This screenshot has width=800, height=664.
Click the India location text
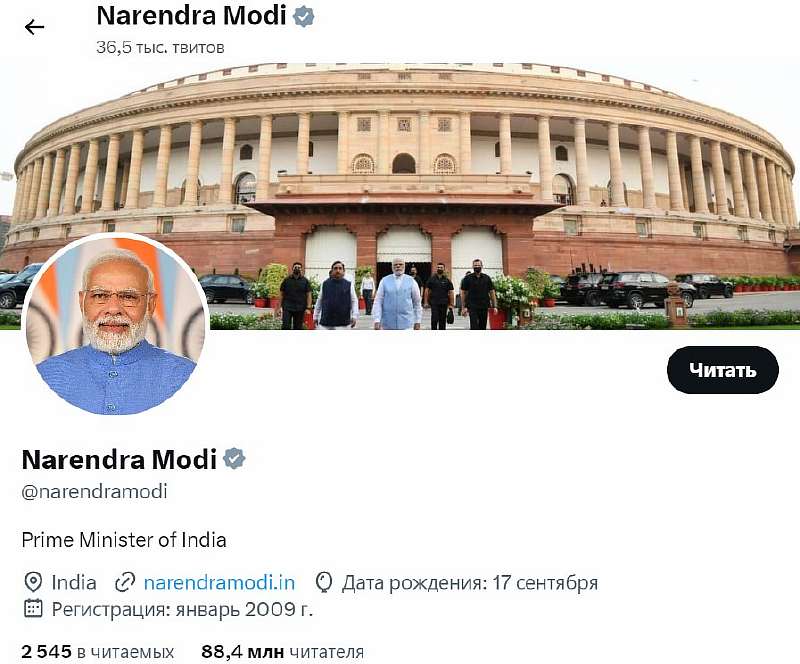point(74,582)
